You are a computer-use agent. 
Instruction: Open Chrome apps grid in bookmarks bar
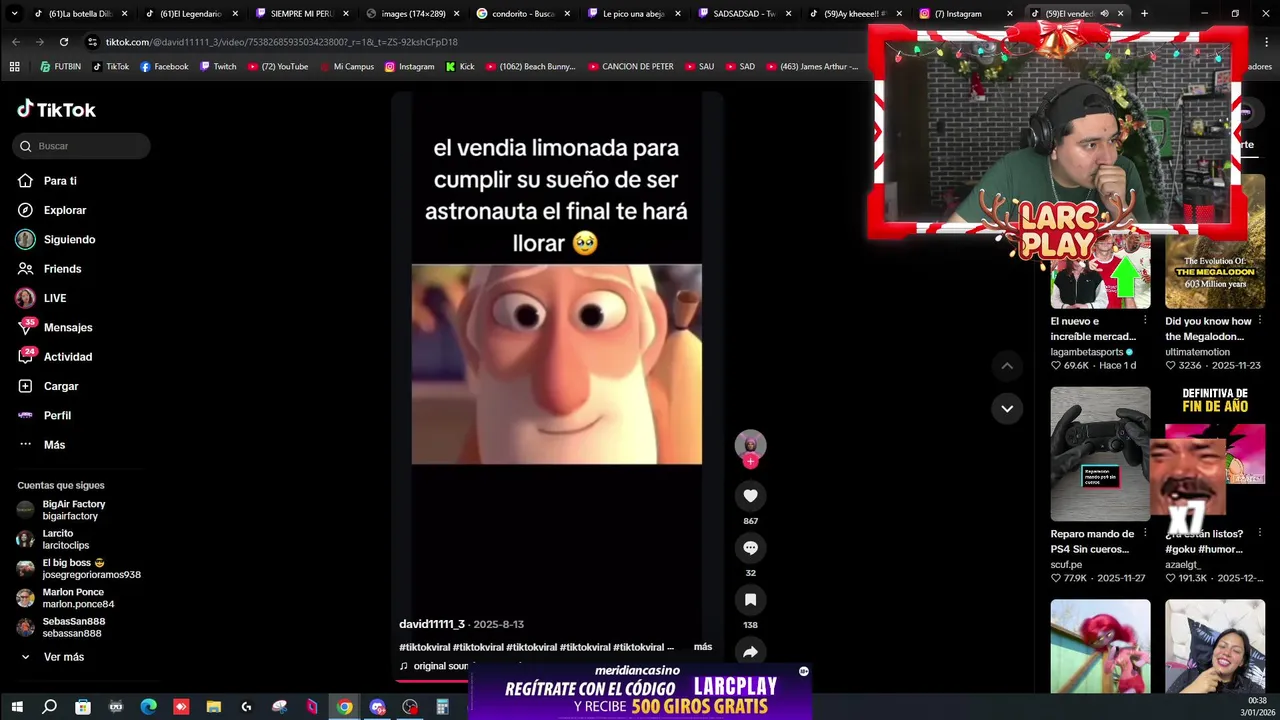14,67
